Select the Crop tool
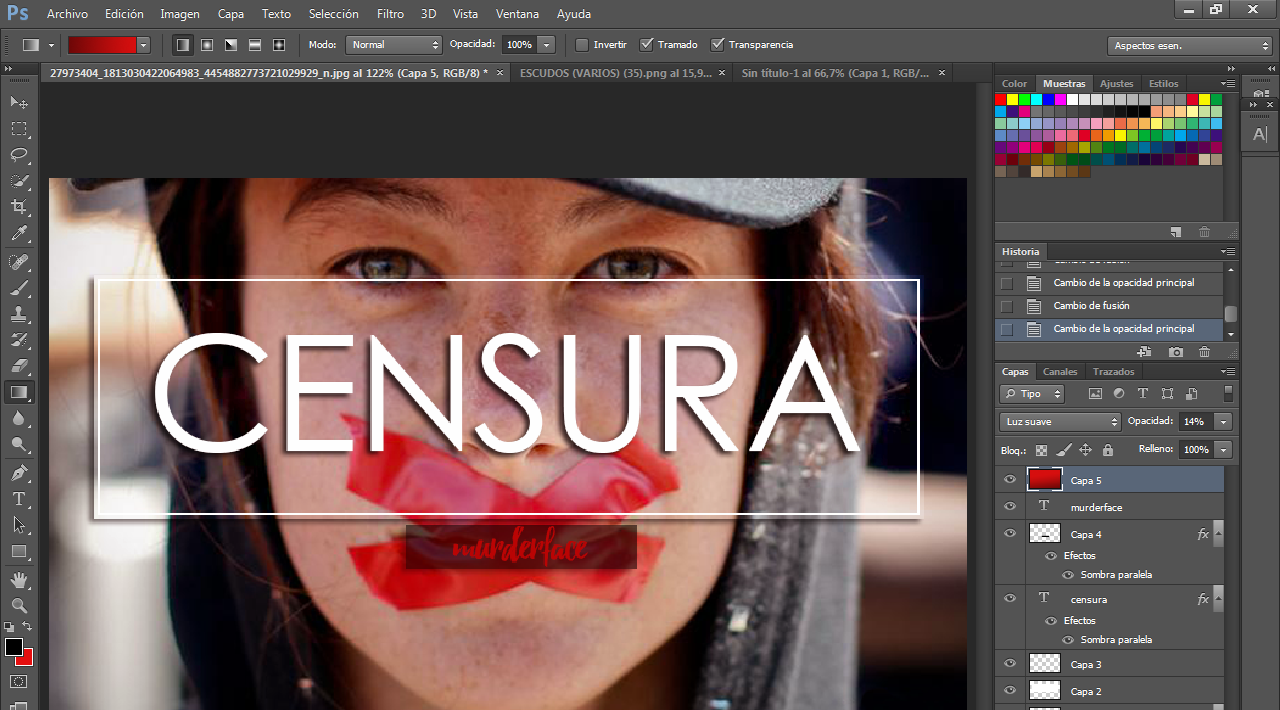Viewport: 1280px width, 710px height. point(18,207)
